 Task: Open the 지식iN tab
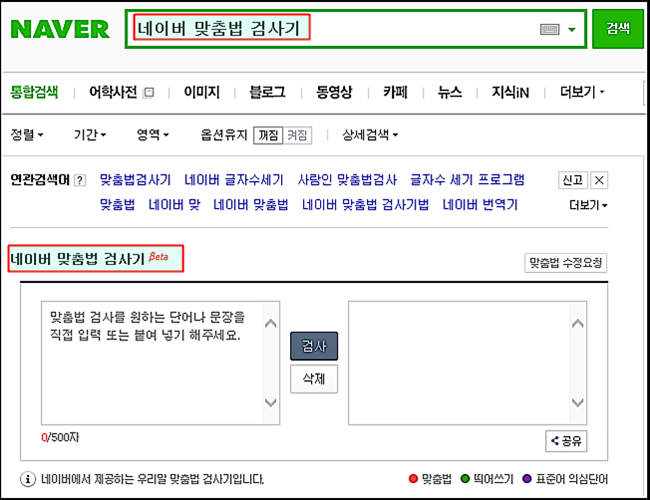pyautogui.click(x=511, y=92)
